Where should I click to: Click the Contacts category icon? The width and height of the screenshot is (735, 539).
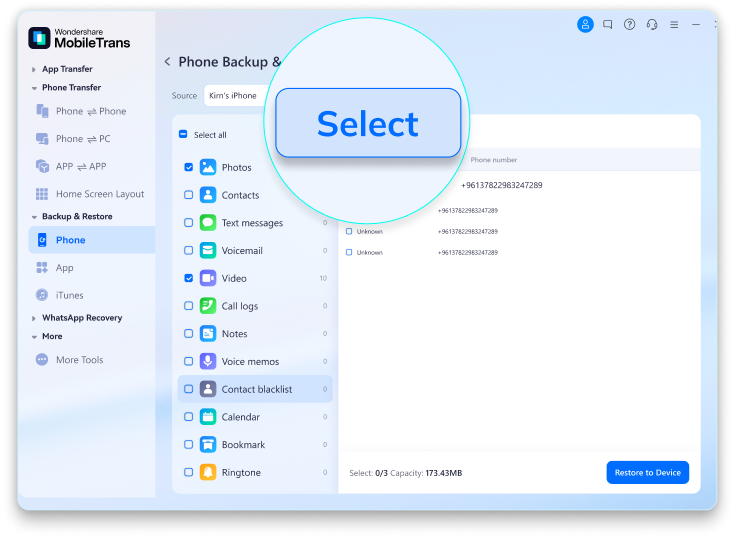tap(208, 195)
